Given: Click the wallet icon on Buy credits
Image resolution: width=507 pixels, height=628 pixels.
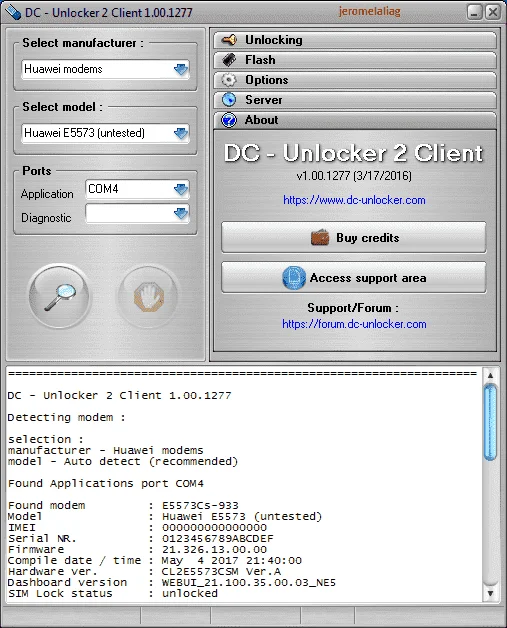Looking at the screenshot, I should tap(320, 238).
